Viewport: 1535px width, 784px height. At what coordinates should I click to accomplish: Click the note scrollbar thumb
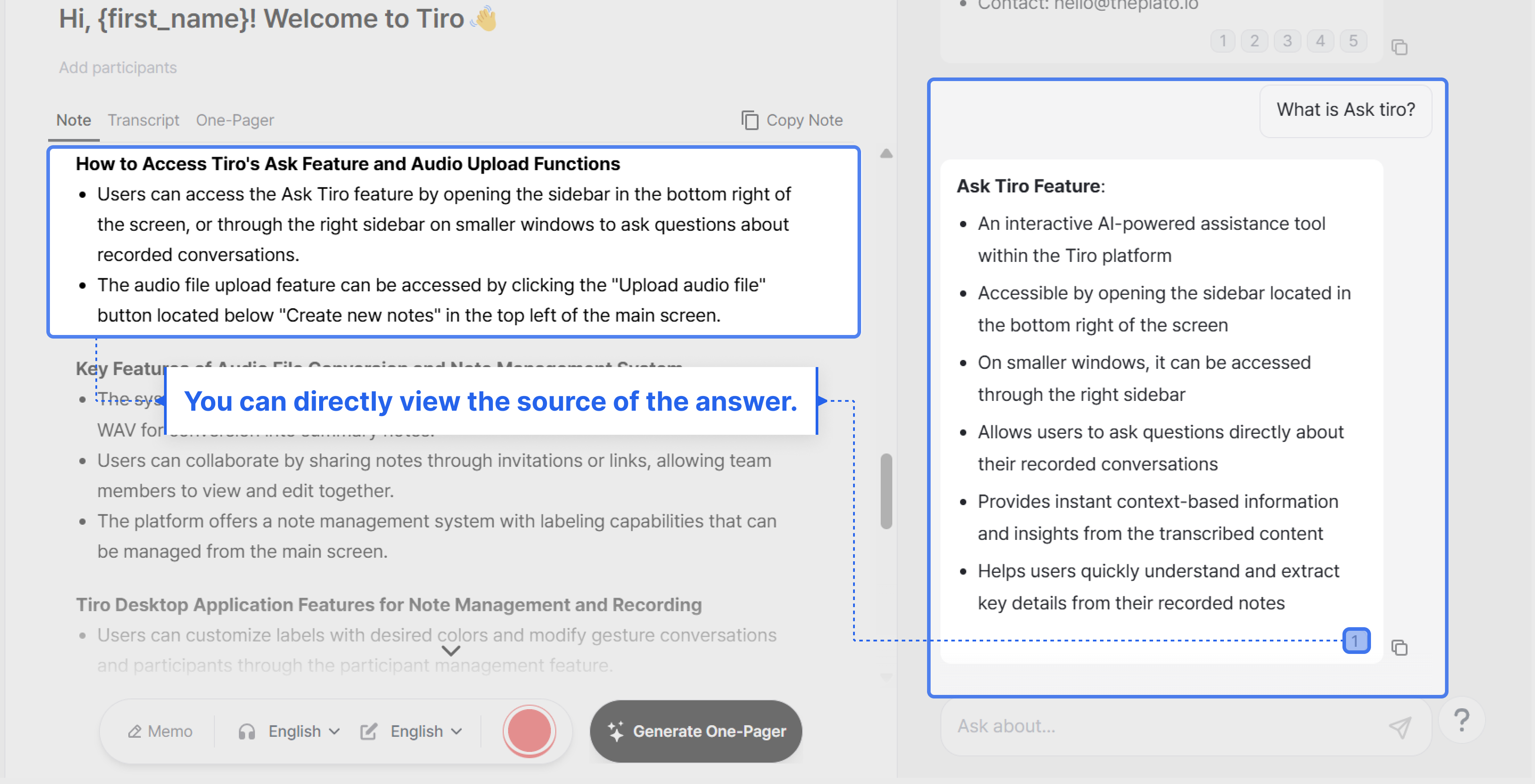(886, 491)
